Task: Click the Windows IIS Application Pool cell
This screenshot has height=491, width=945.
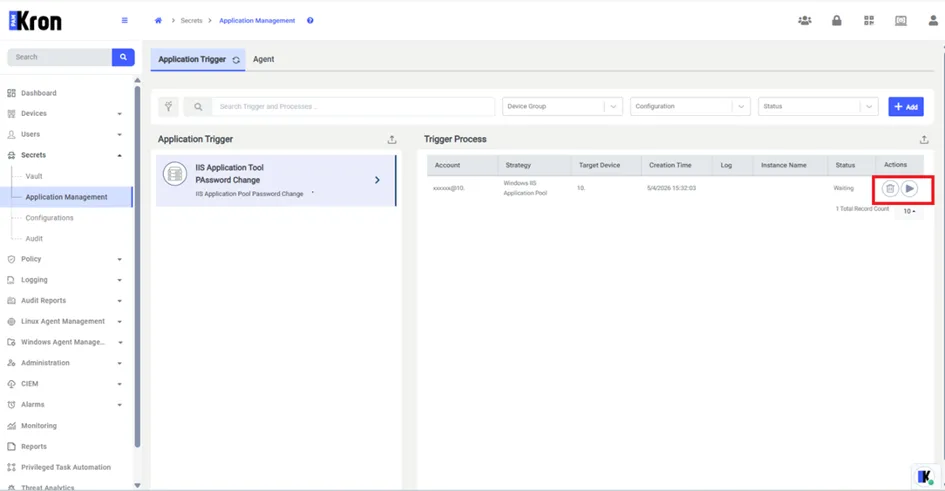Action: 525,188
